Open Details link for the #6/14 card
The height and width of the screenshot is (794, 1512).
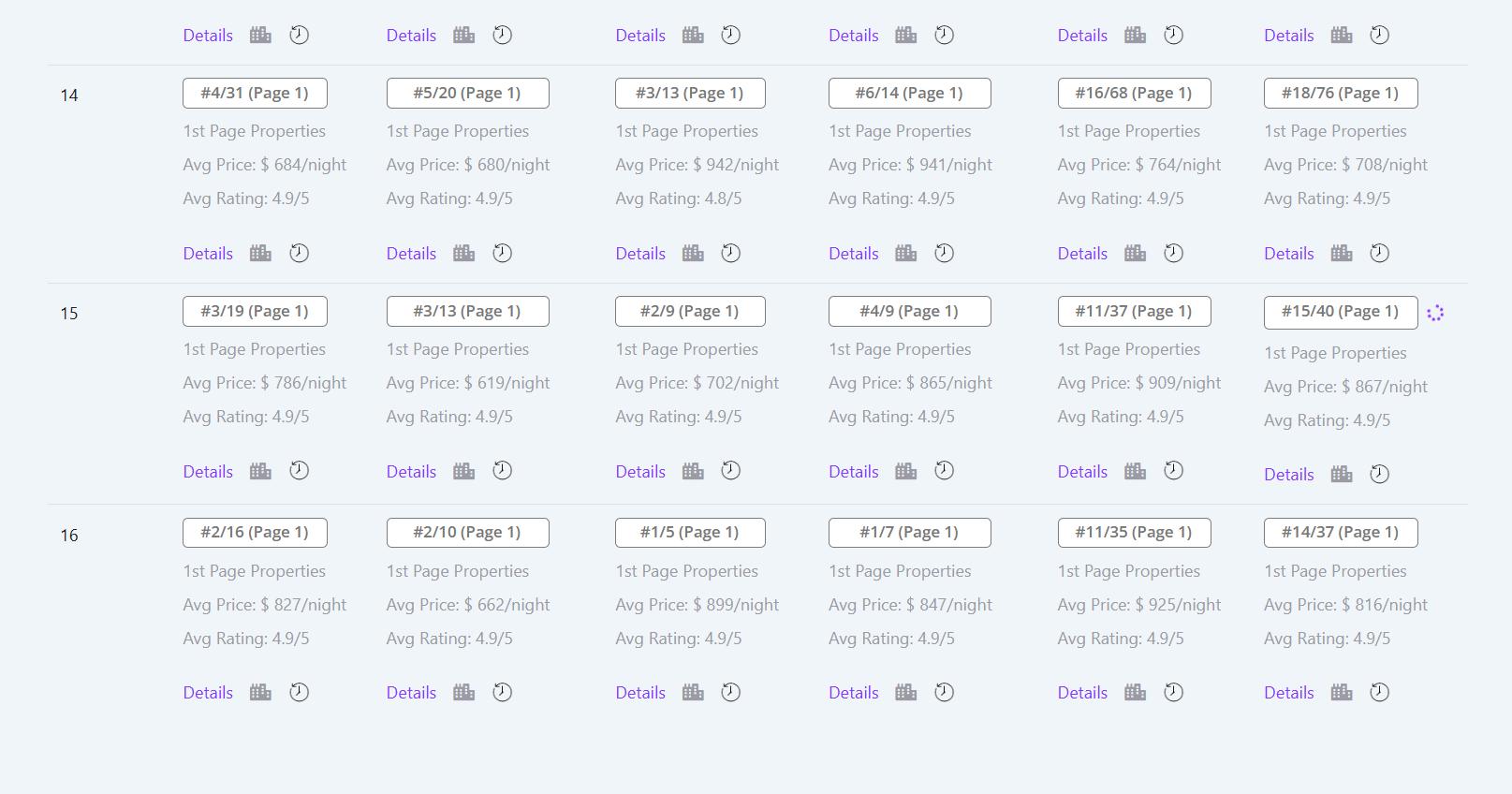tap(854, 253)
